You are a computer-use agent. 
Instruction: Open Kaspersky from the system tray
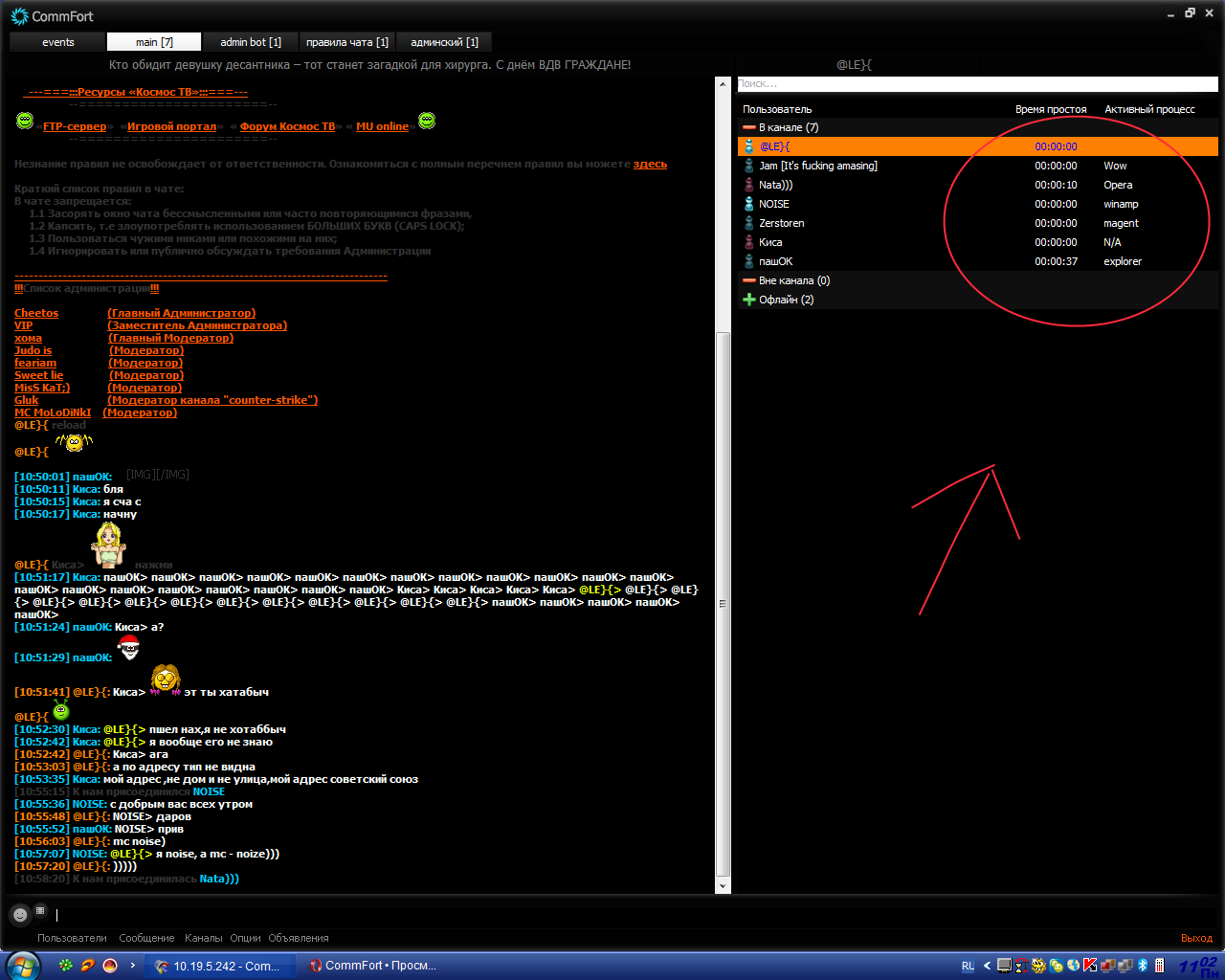1089,966
